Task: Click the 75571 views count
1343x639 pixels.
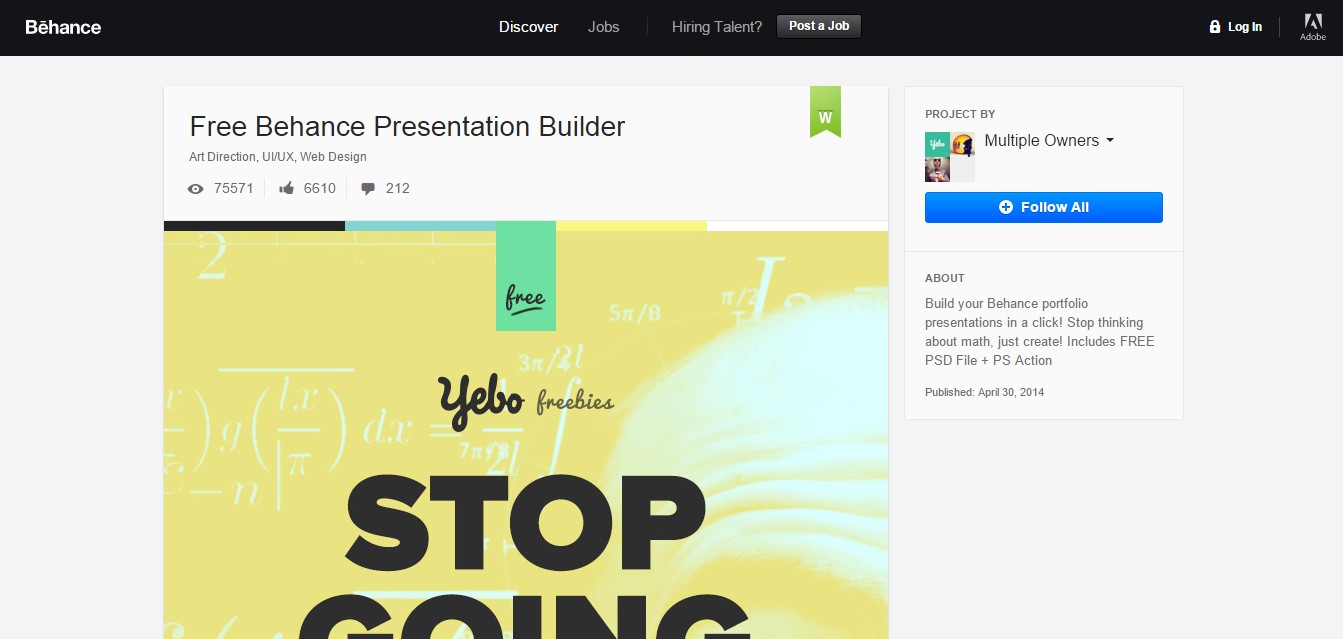Action: pyautogui.click(x=234, y=188)
